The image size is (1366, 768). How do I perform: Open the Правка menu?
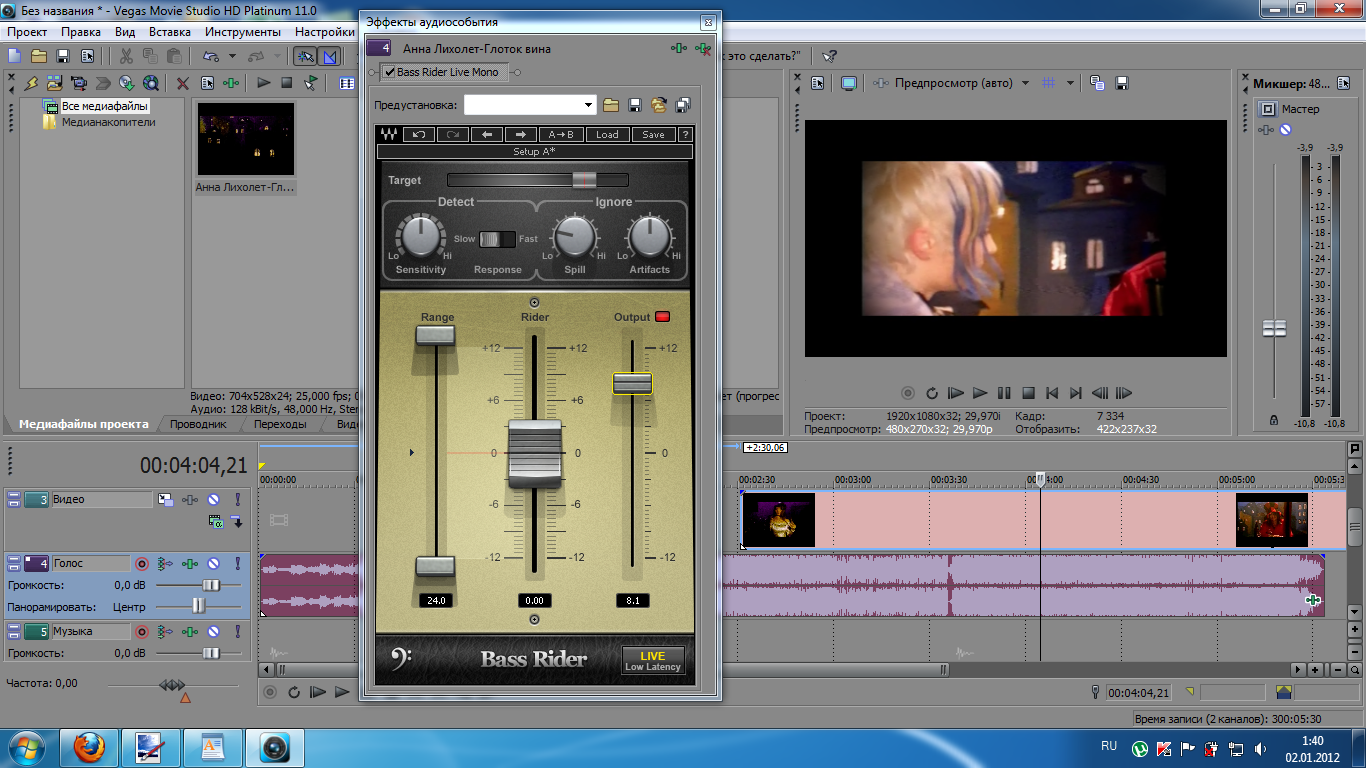[80, 32]
